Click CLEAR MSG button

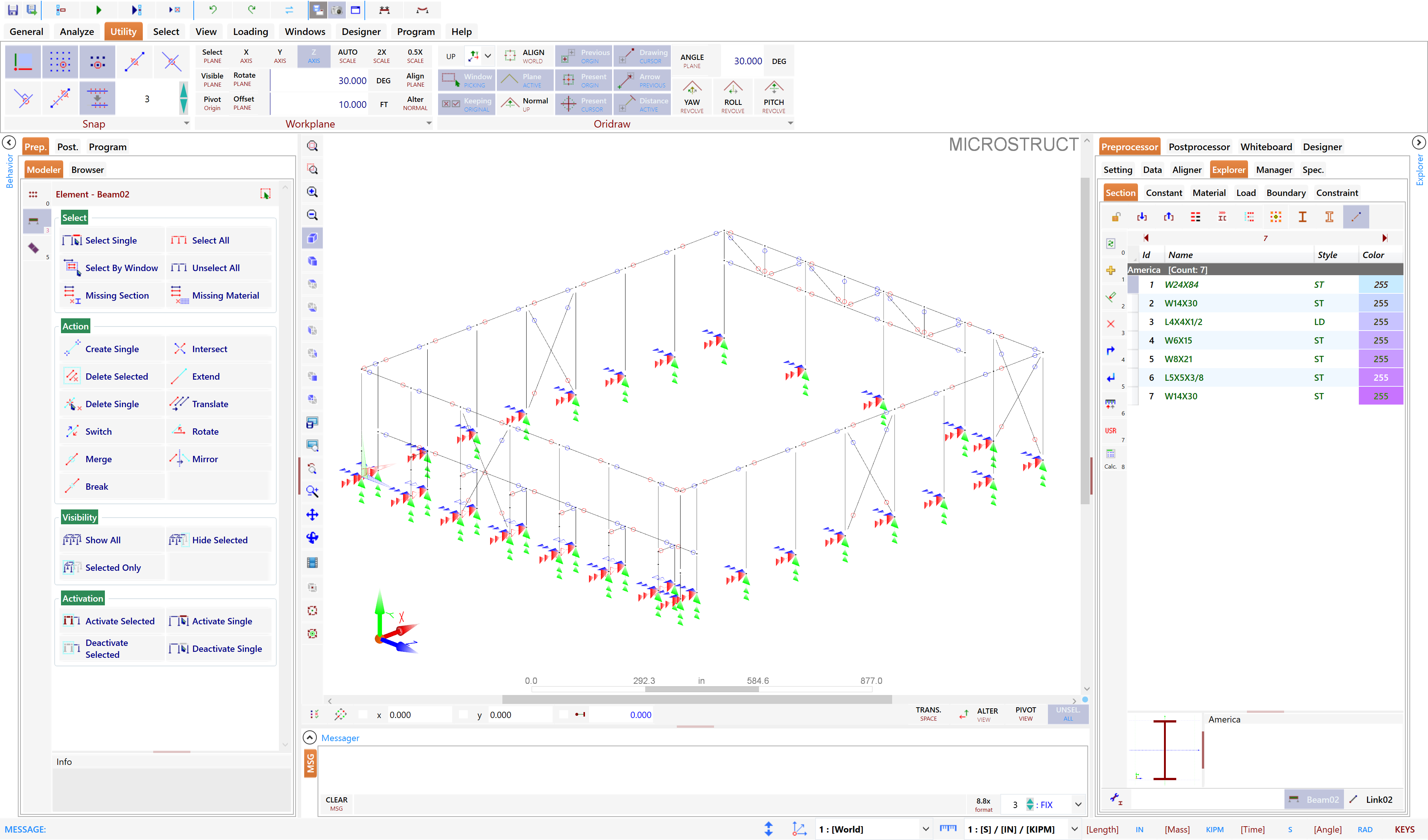coord(337,804)
